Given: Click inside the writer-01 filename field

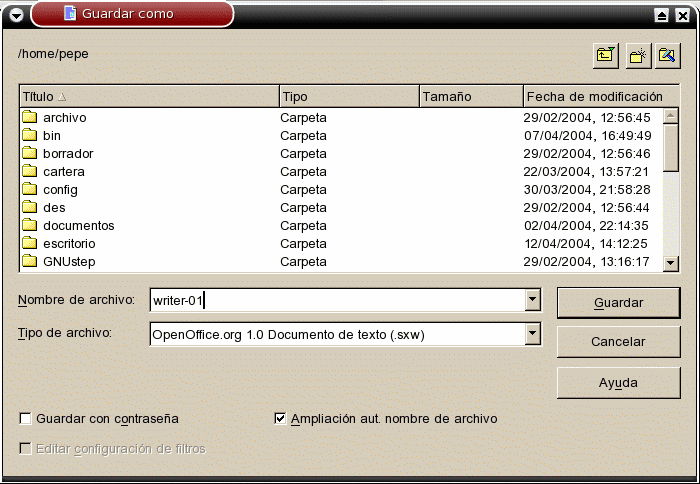Looking at the screenshot, I should click(335, 299).
